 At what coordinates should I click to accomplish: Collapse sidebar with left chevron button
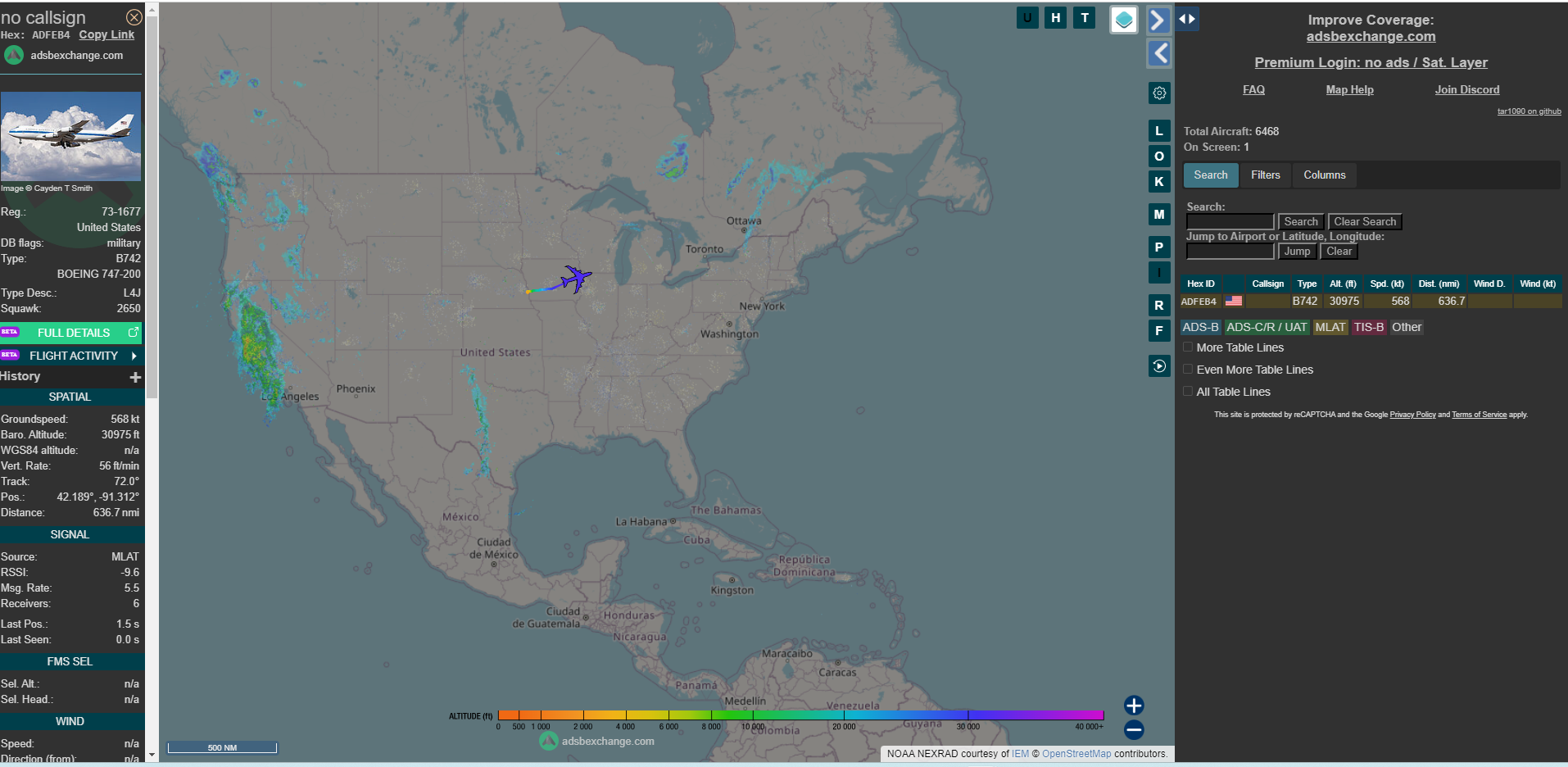pyautogui.click(x=1159, y=53)
